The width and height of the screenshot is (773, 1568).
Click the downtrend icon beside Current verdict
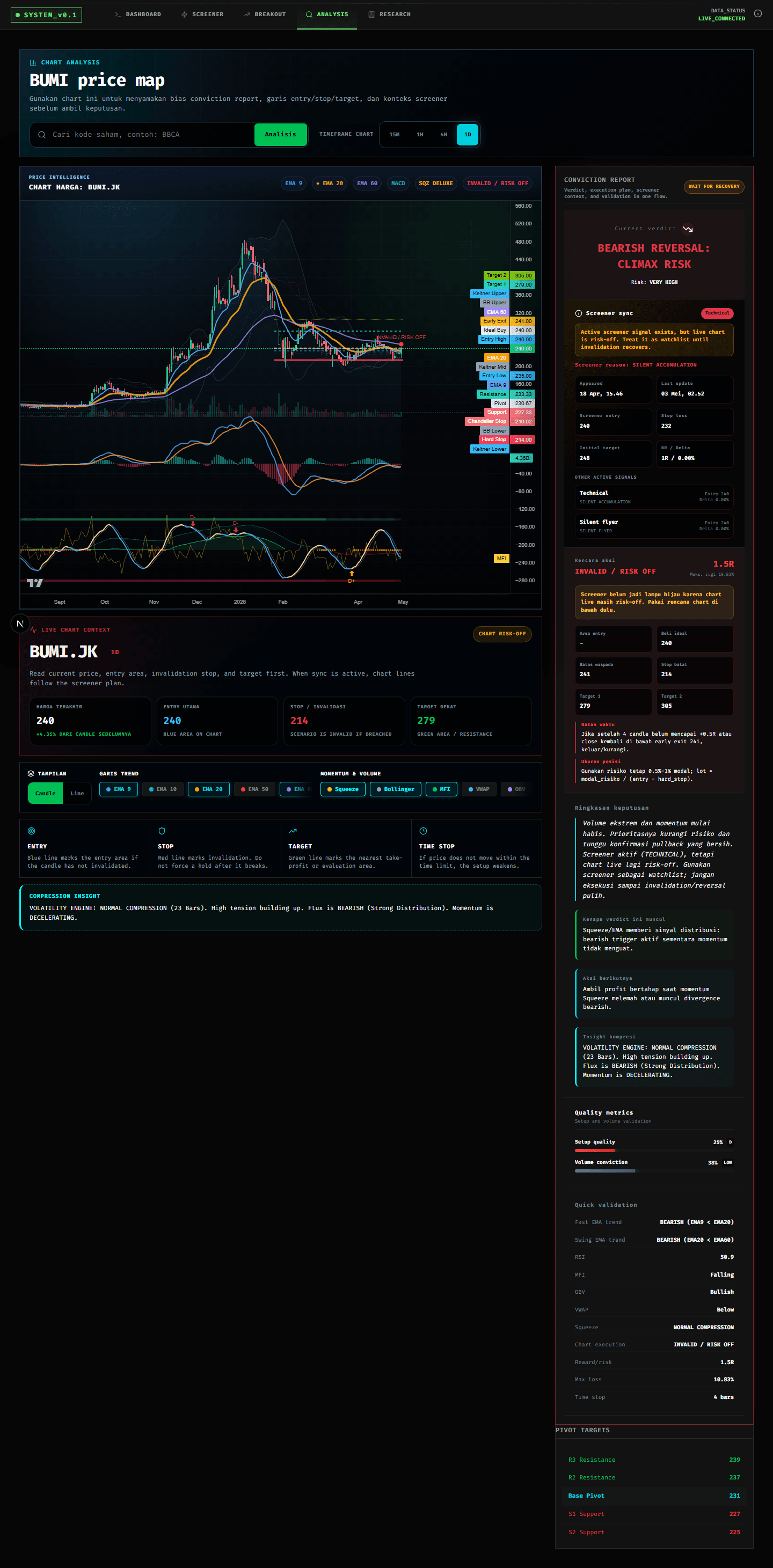pyautogui.click(x=688, y=230)
